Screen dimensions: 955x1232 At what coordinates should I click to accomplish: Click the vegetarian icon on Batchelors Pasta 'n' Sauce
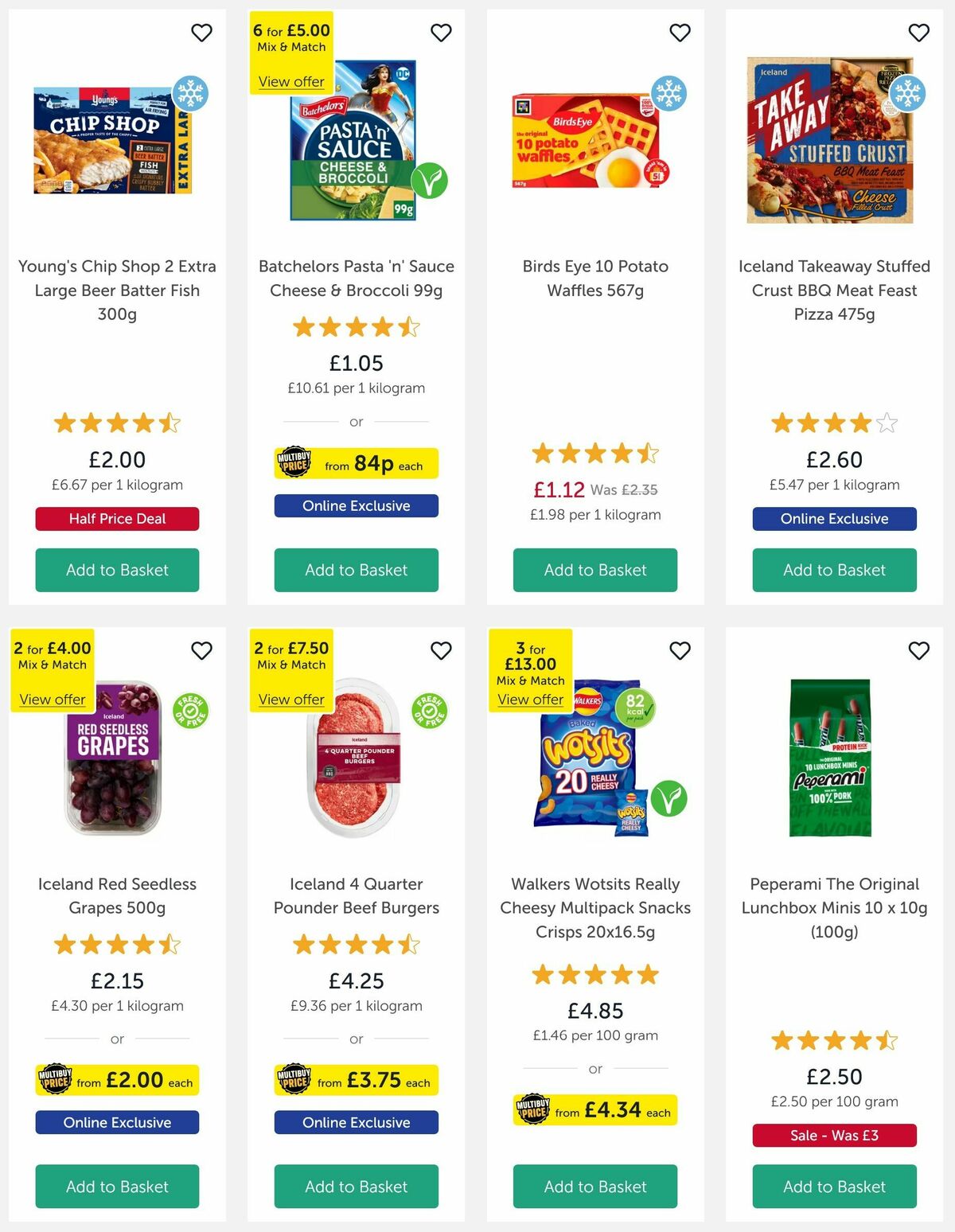[427, 181]
